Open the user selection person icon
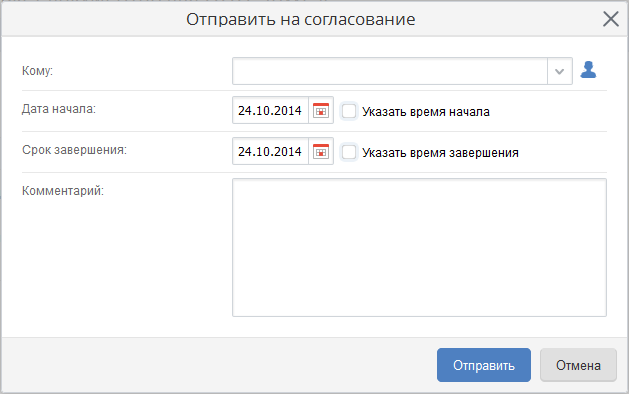629x394 pixels. click(x=588, y=70)
